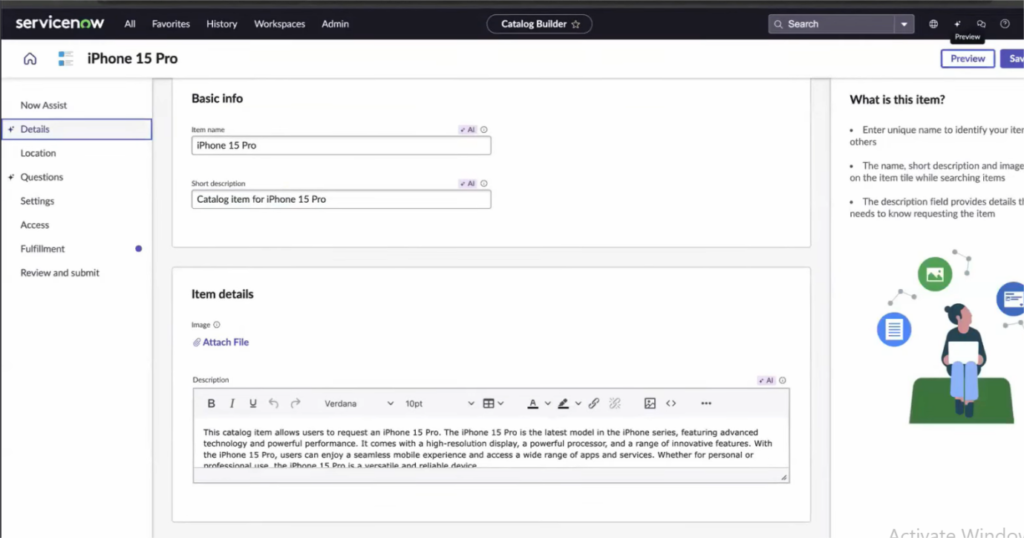Toggle italic formatting in description editor

pyautogui.click(x=232, y=404)
